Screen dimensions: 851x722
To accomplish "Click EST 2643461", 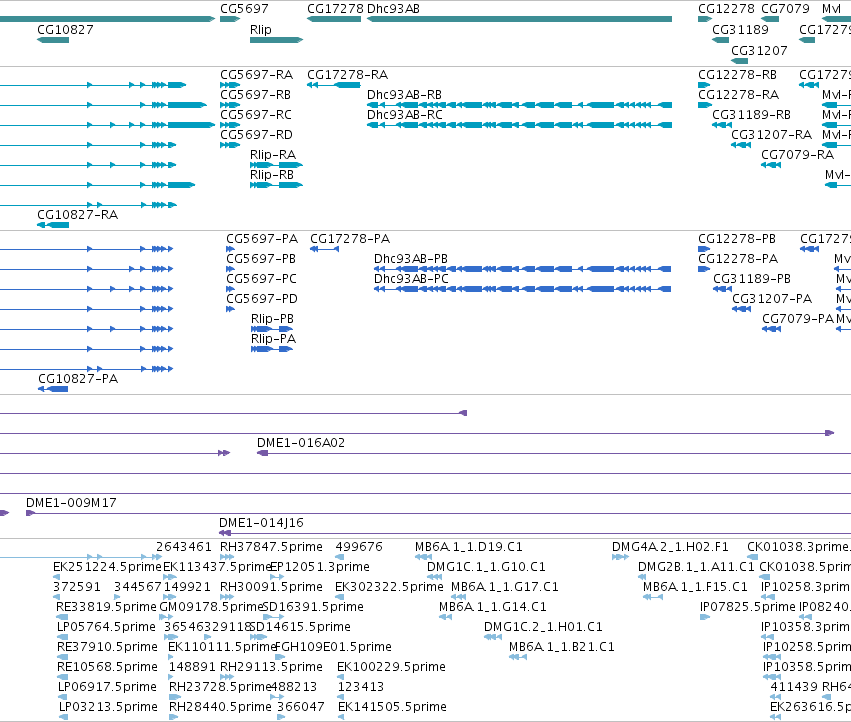I will coord(183,547).
